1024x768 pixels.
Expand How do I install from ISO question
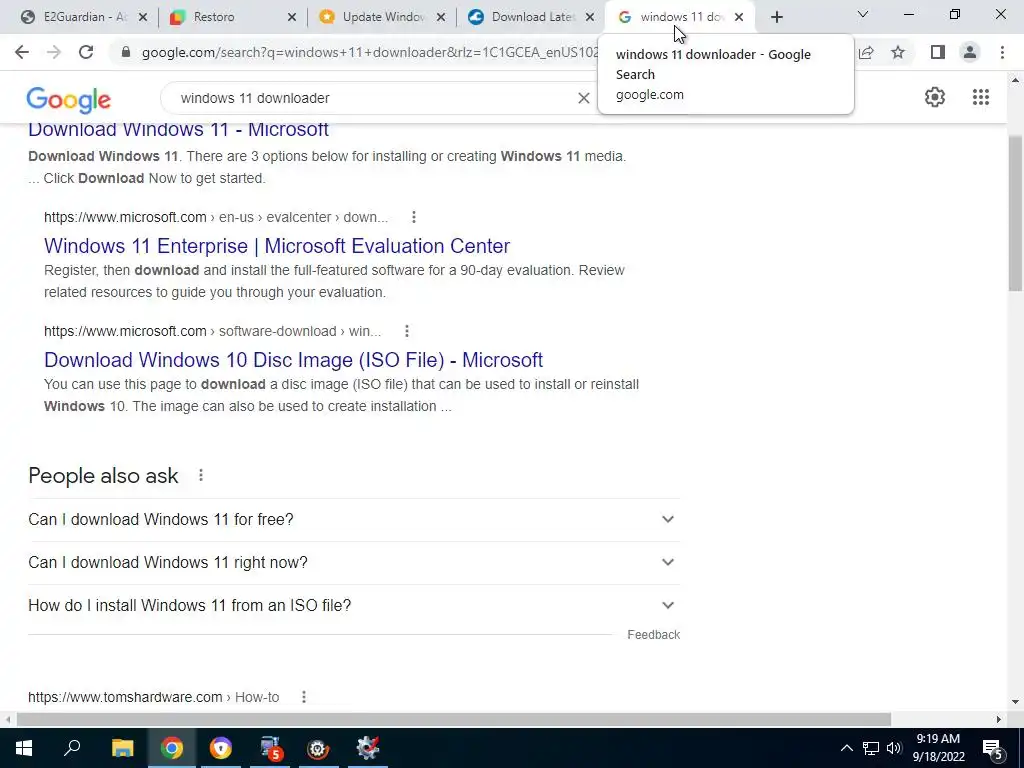354,605
